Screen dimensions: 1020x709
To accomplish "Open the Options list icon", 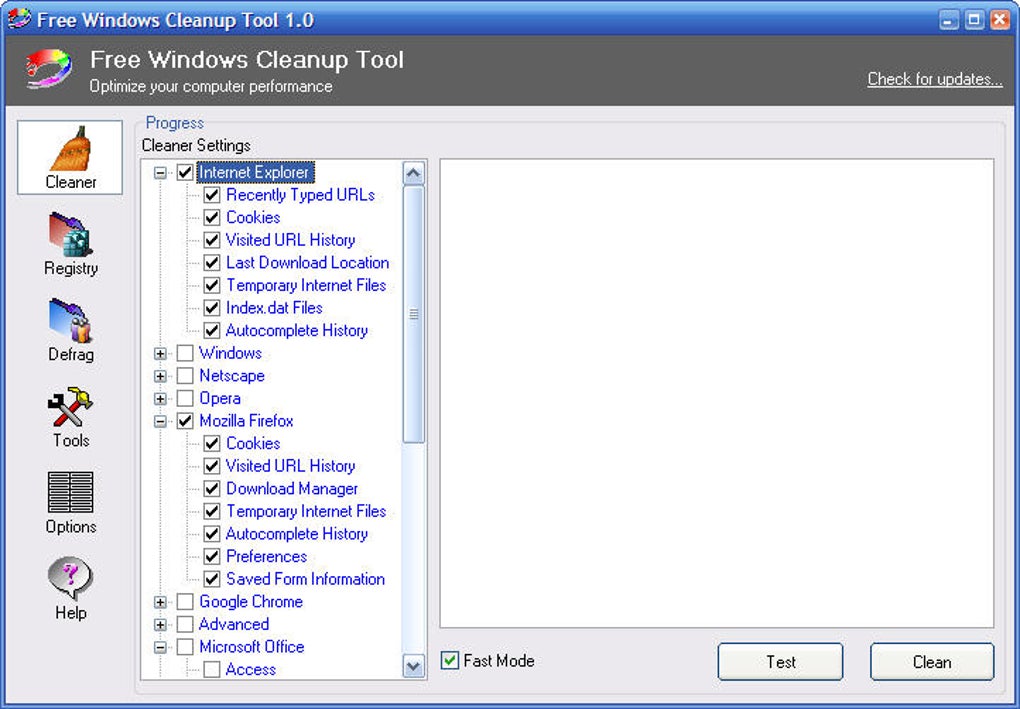I will click(x=70, y=492).
